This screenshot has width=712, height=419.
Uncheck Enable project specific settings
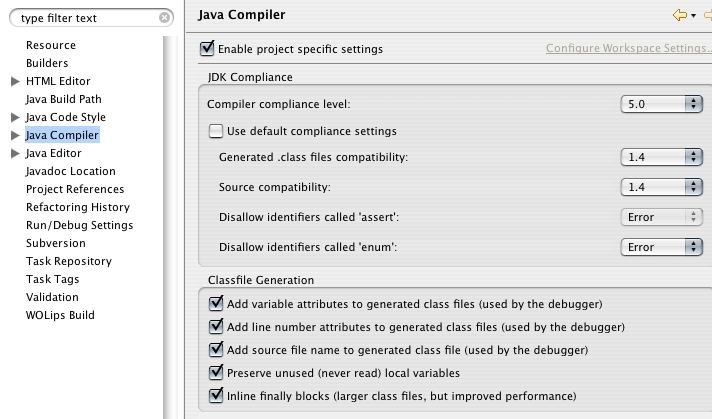tap(207, 48)
